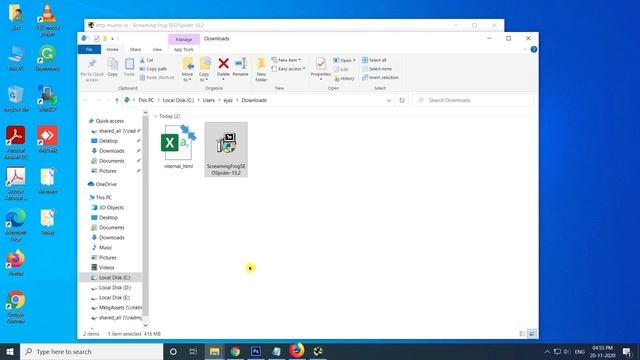Open the Copy to dropdown
Screen dimensions: 640x360
[204, 70]
